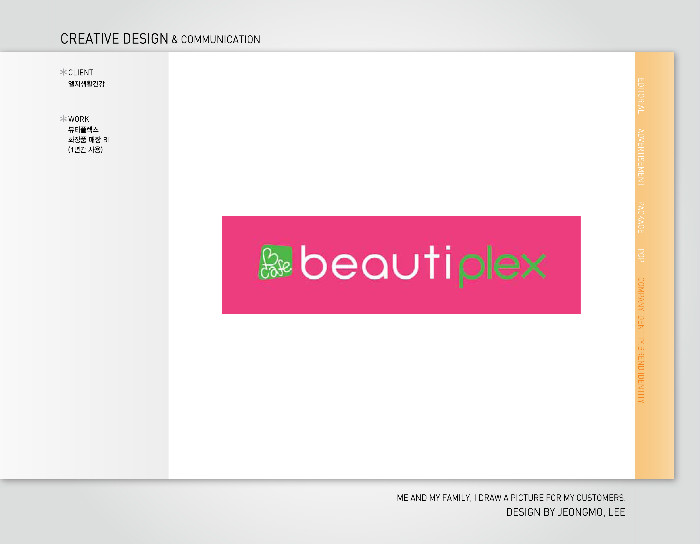Switch to the POP tab
The image size is (700, 544).
(x=641, y=255)
